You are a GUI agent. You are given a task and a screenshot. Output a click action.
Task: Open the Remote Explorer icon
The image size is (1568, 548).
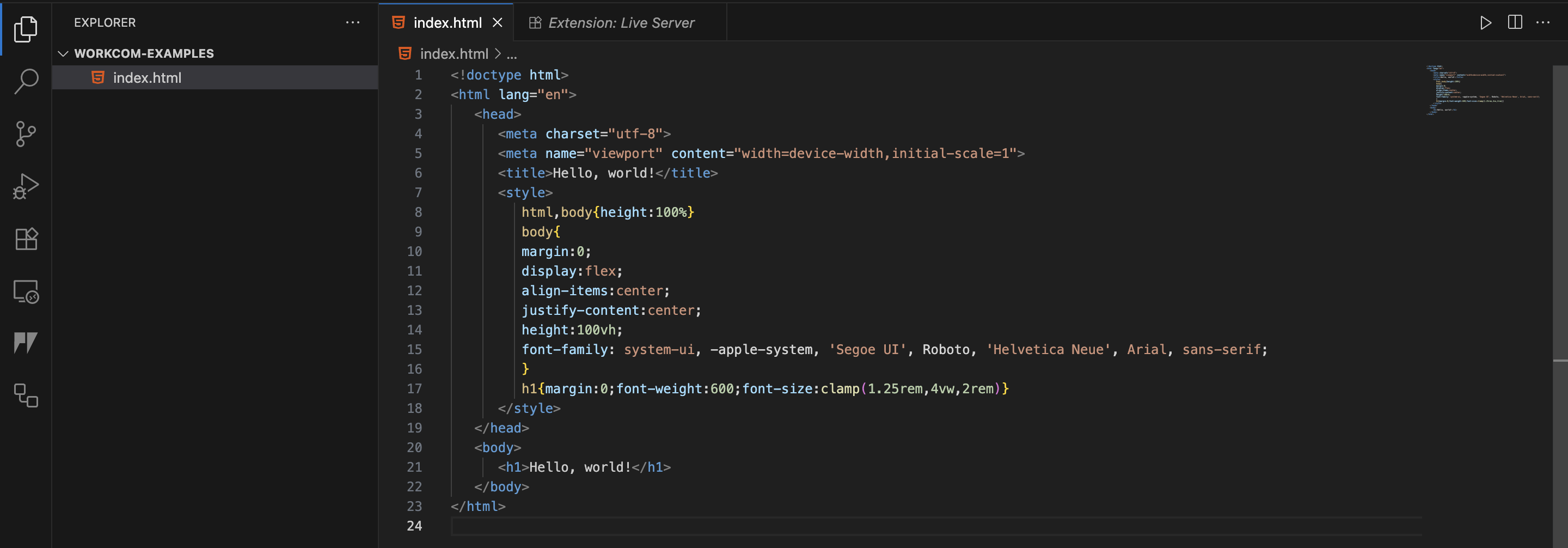tap(26, 291)
